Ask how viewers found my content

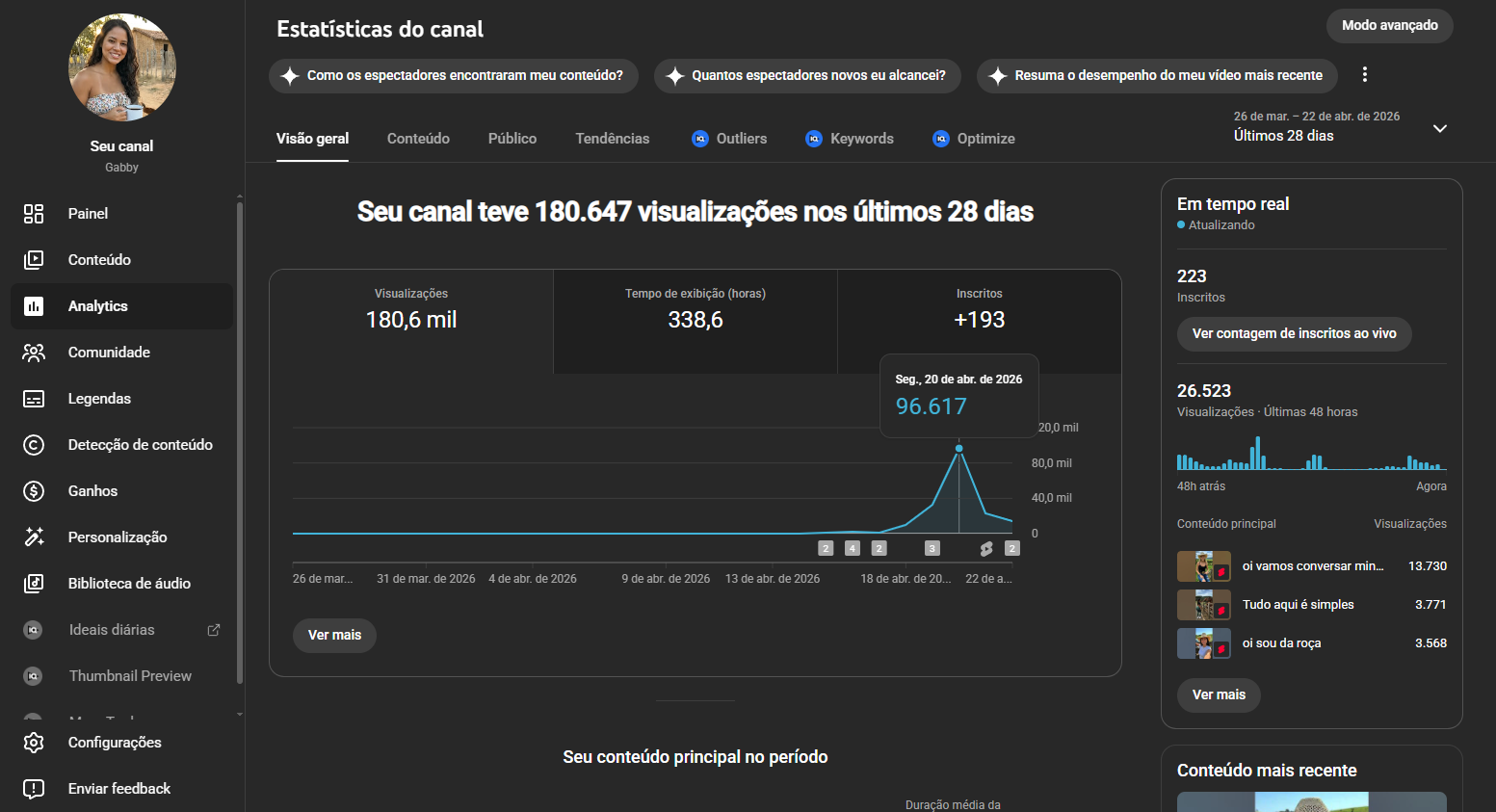coord(454,75)
